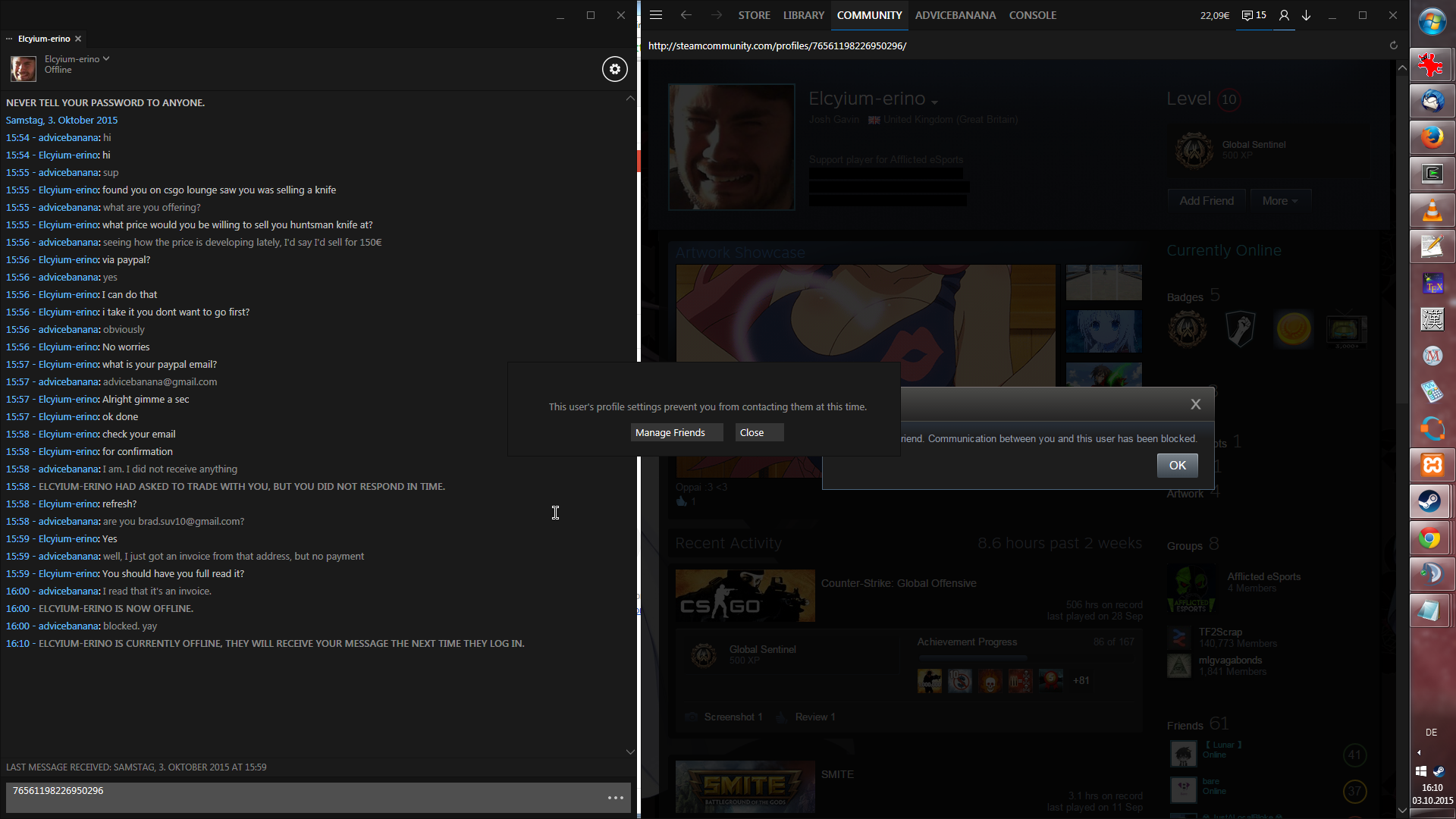Open the notifications inbox showing 15
Viewport: 1456px width, 819px height.
coord(1254,15)
